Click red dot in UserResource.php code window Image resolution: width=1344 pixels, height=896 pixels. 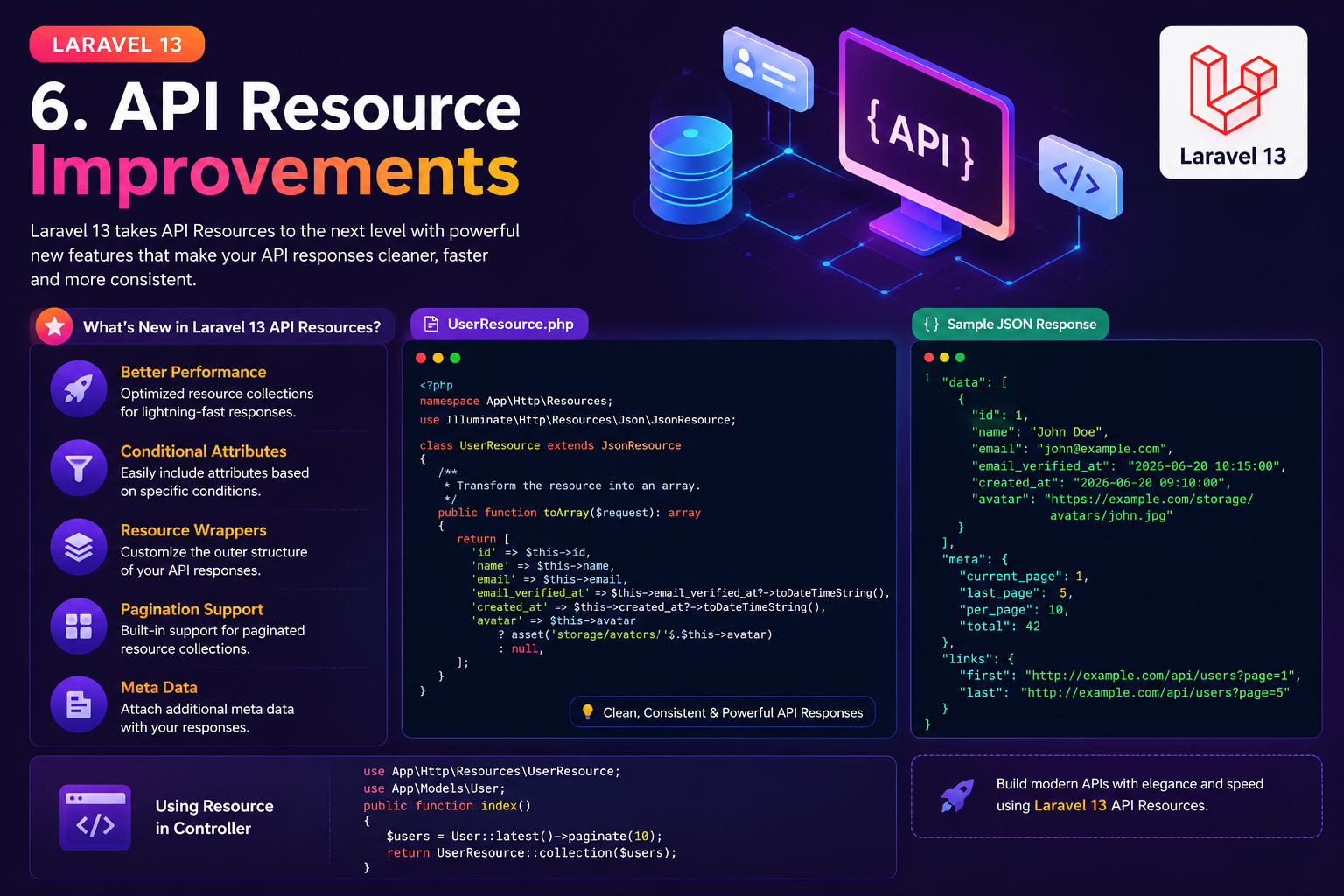[x=421, y=358]
